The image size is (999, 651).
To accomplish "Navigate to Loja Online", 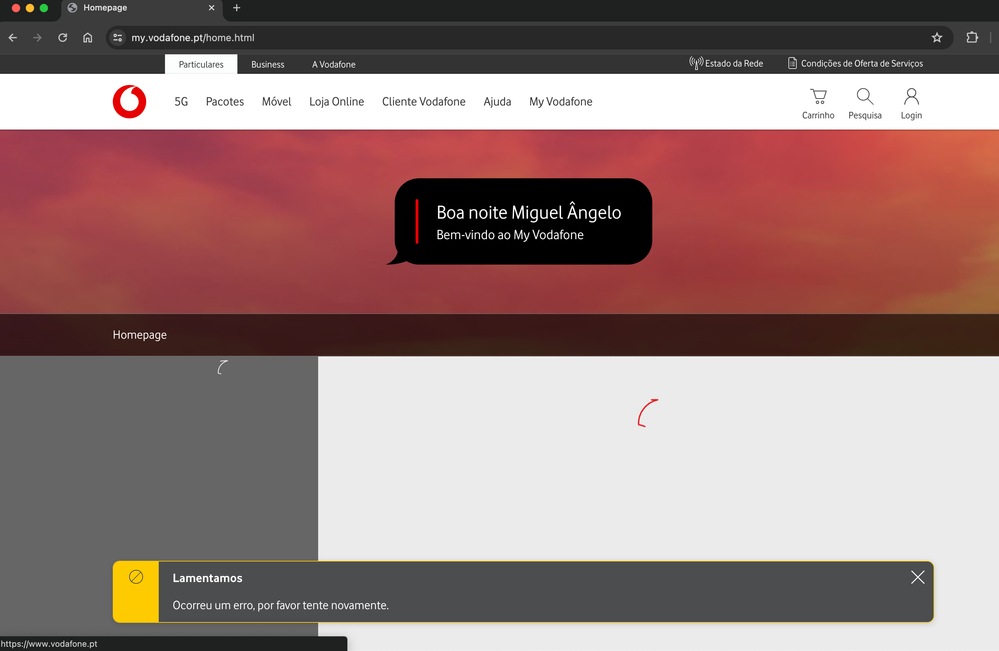I will pyautogui.click(x=336, y=101).
